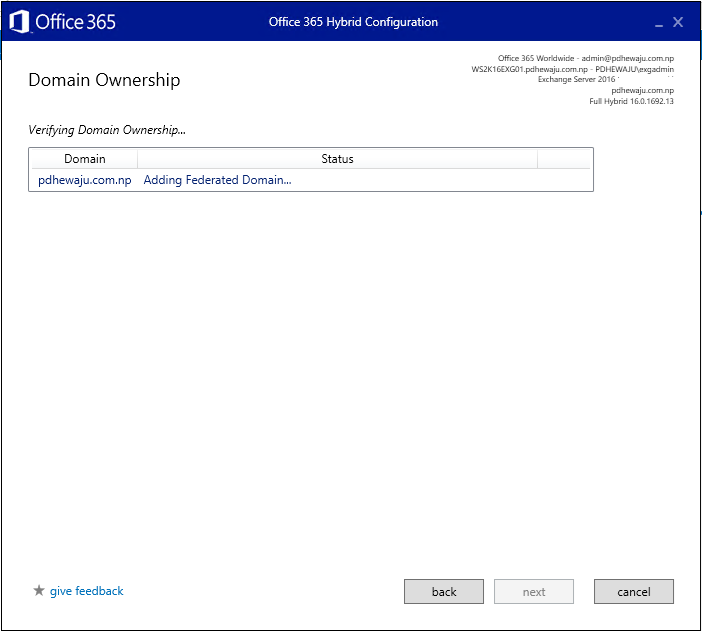Click the Verifying Domain Ownership message
702x631 pixels.
pyautogui.click(x=107, y=130)
